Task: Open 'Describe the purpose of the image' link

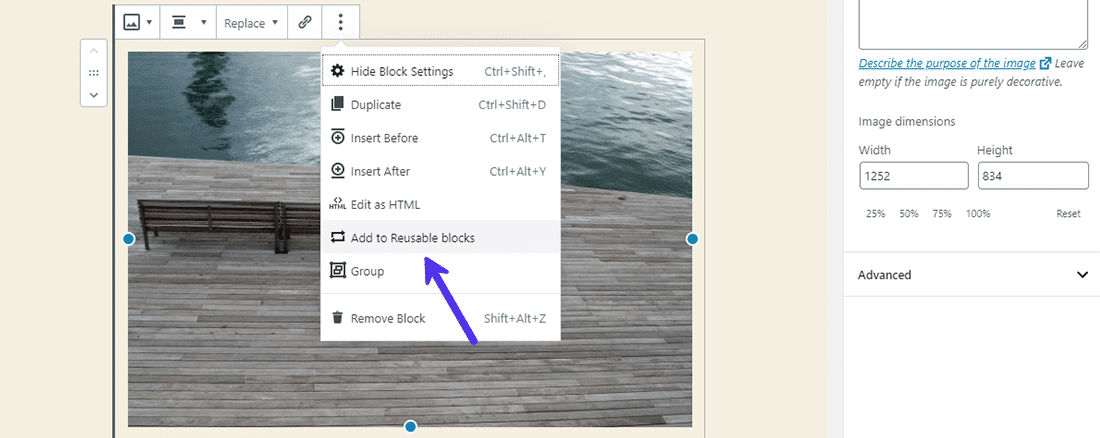Action: tap(948, 63)
